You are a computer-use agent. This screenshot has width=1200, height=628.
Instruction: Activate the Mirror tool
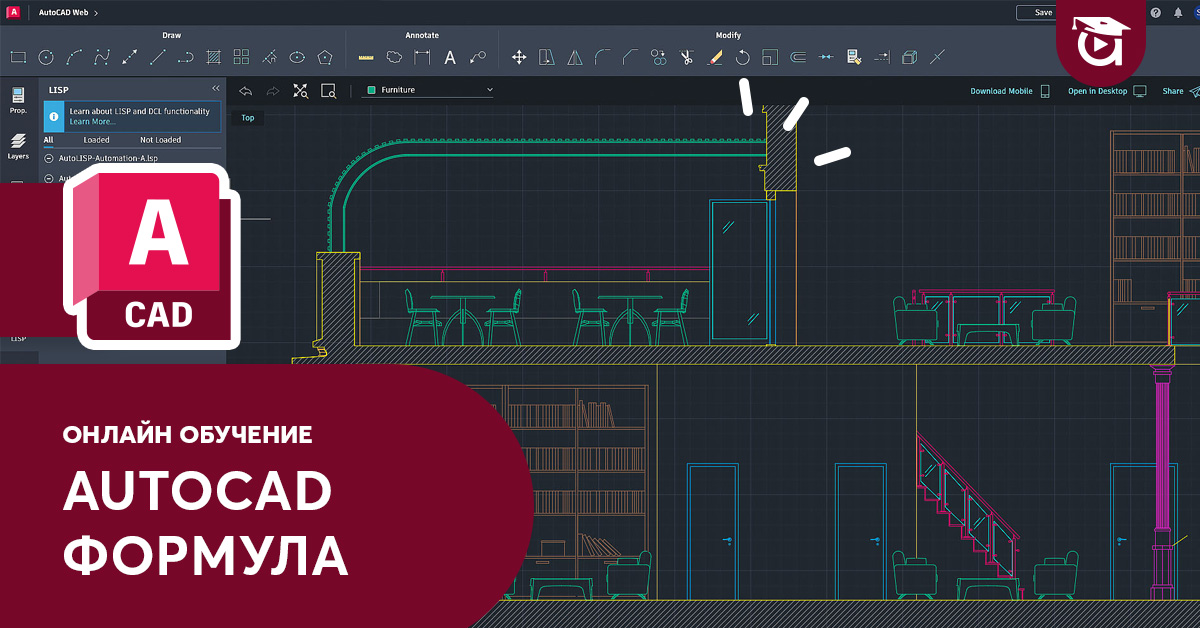574,57
